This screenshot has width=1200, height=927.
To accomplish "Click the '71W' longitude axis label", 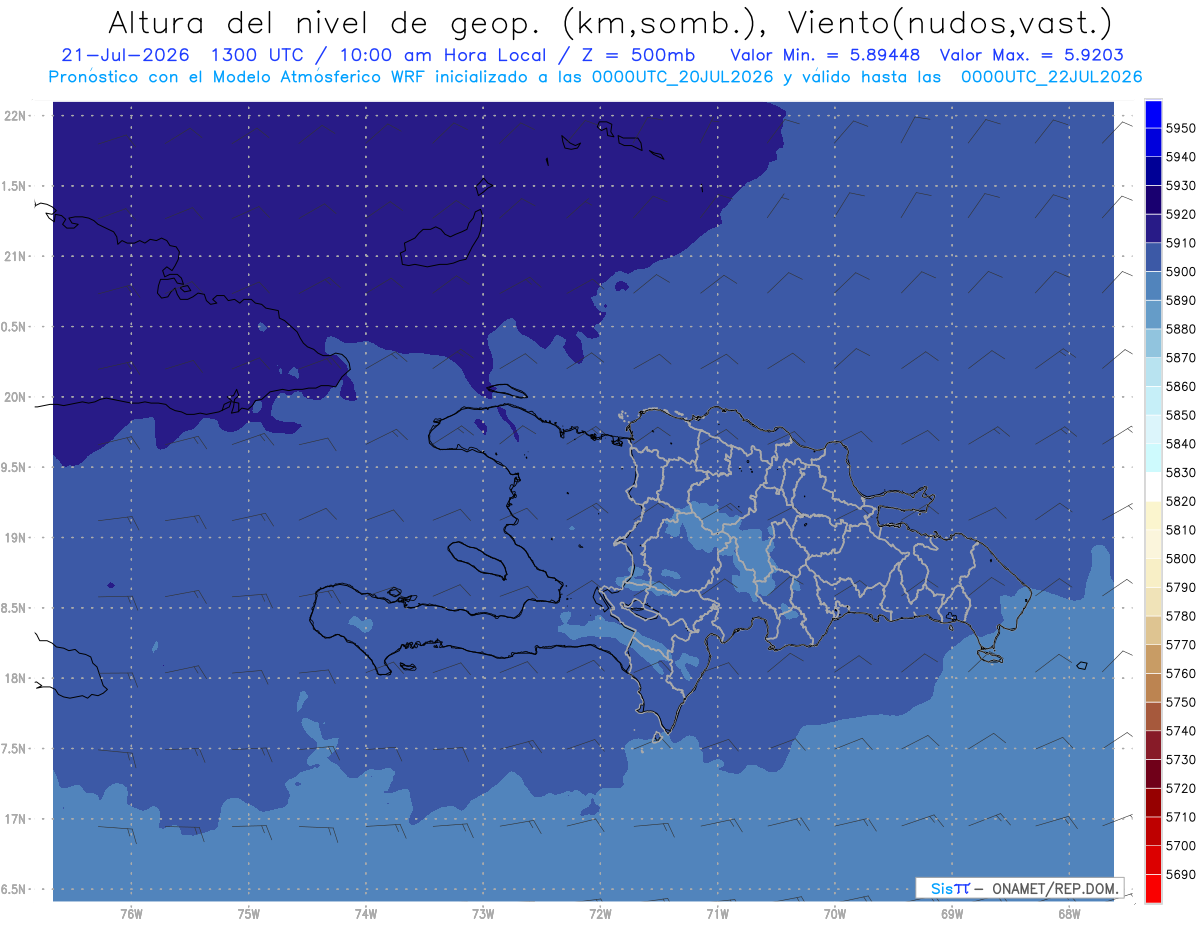I will click(x=717, y=914).
